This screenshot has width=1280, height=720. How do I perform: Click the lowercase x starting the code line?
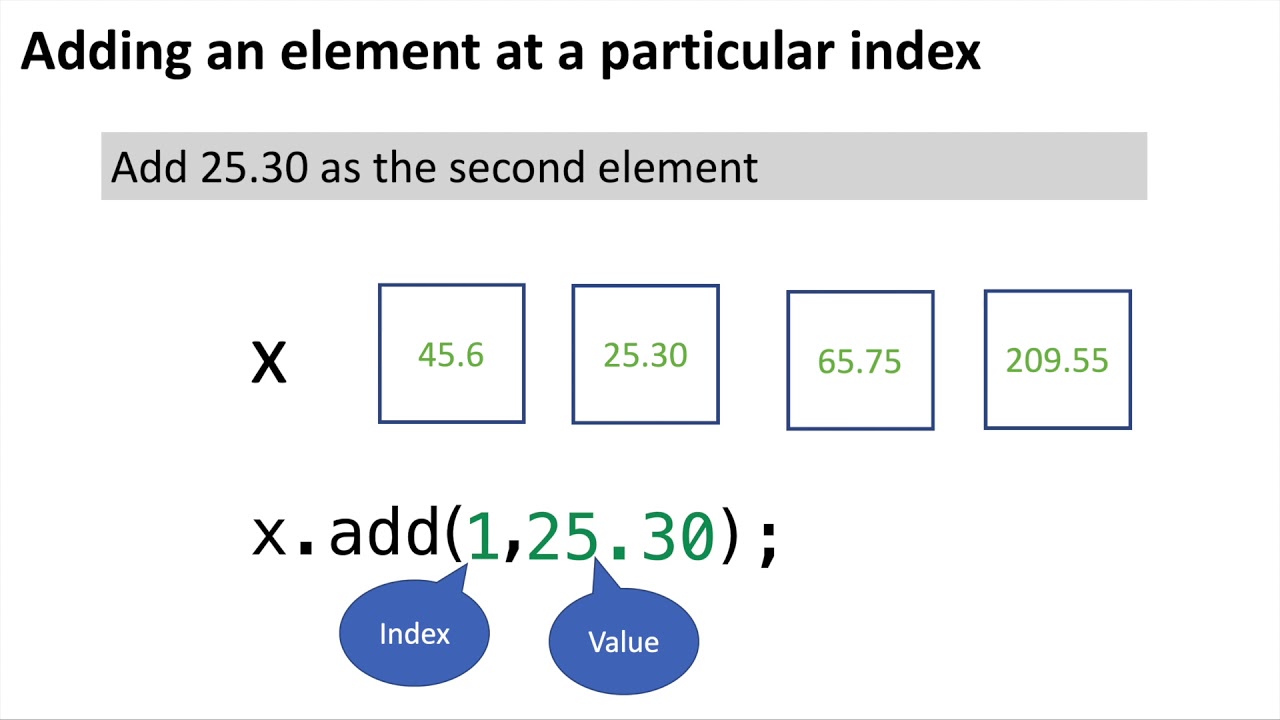click(x=270, y=535)
